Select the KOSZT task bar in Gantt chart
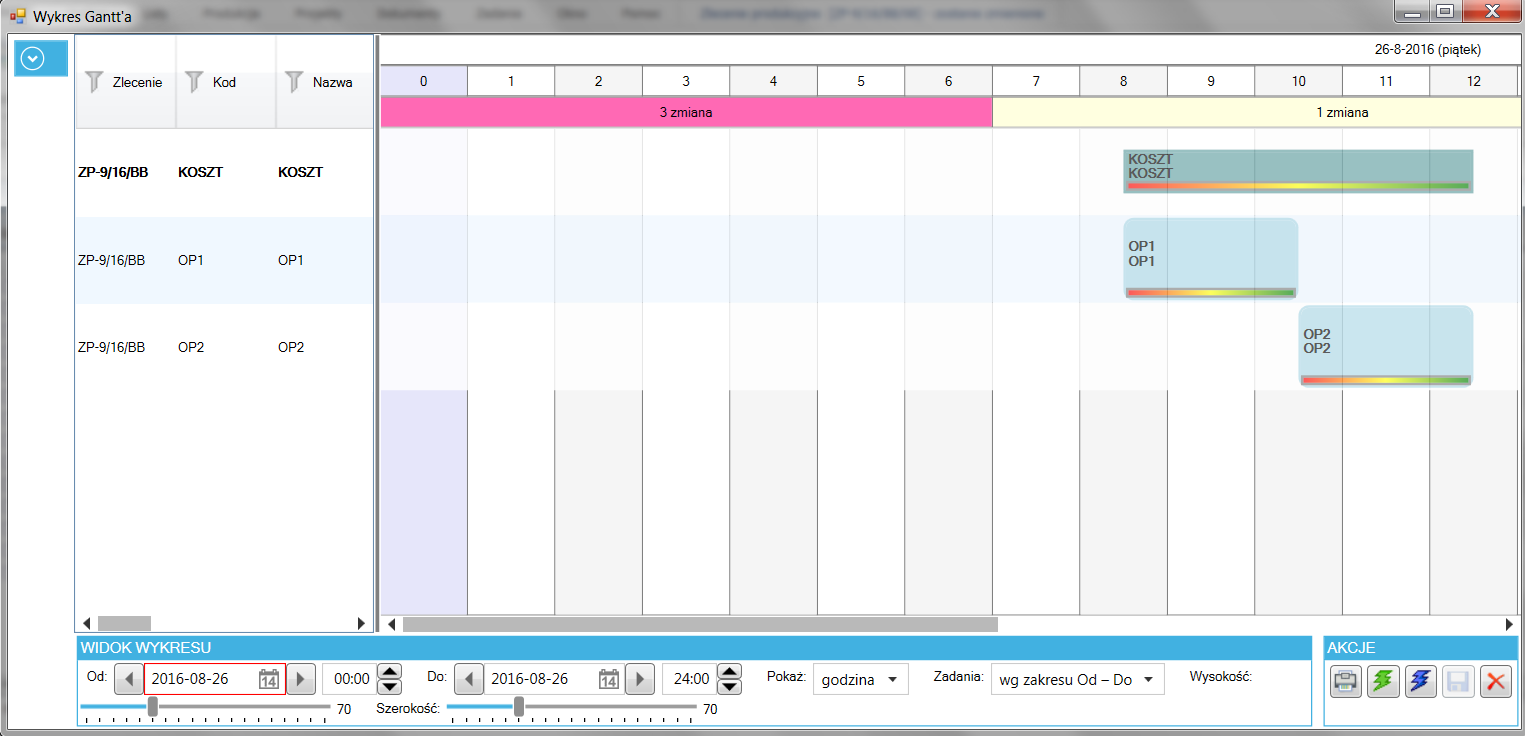This screenshot has width=1525, height=736. coord(1298,171)
